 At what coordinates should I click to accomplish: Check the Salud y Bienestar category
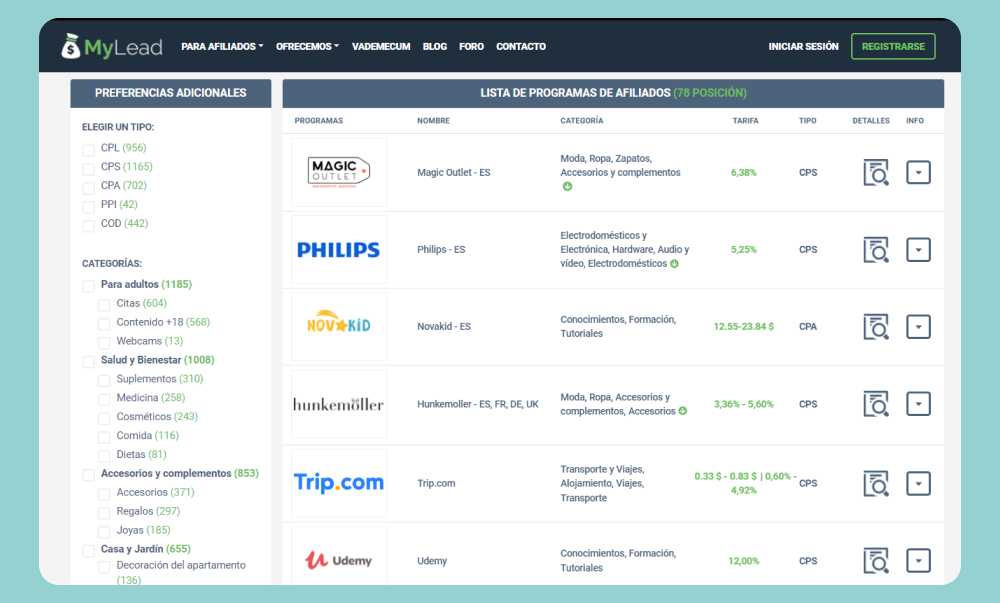pos(89,362)
